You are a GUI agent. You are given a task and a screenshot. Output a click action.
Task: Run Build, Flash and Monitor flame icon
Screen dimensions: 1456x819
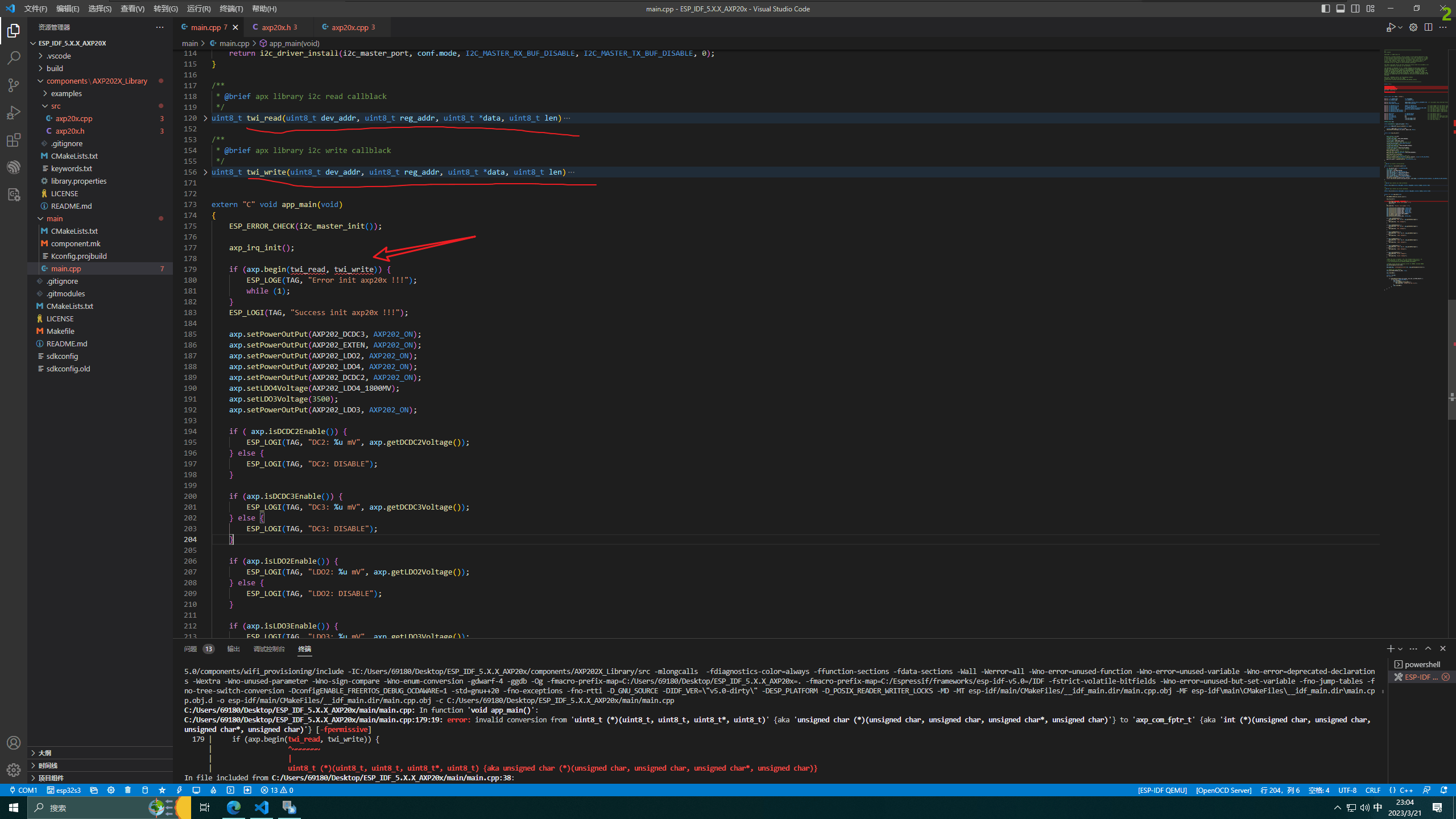[213, 790]
